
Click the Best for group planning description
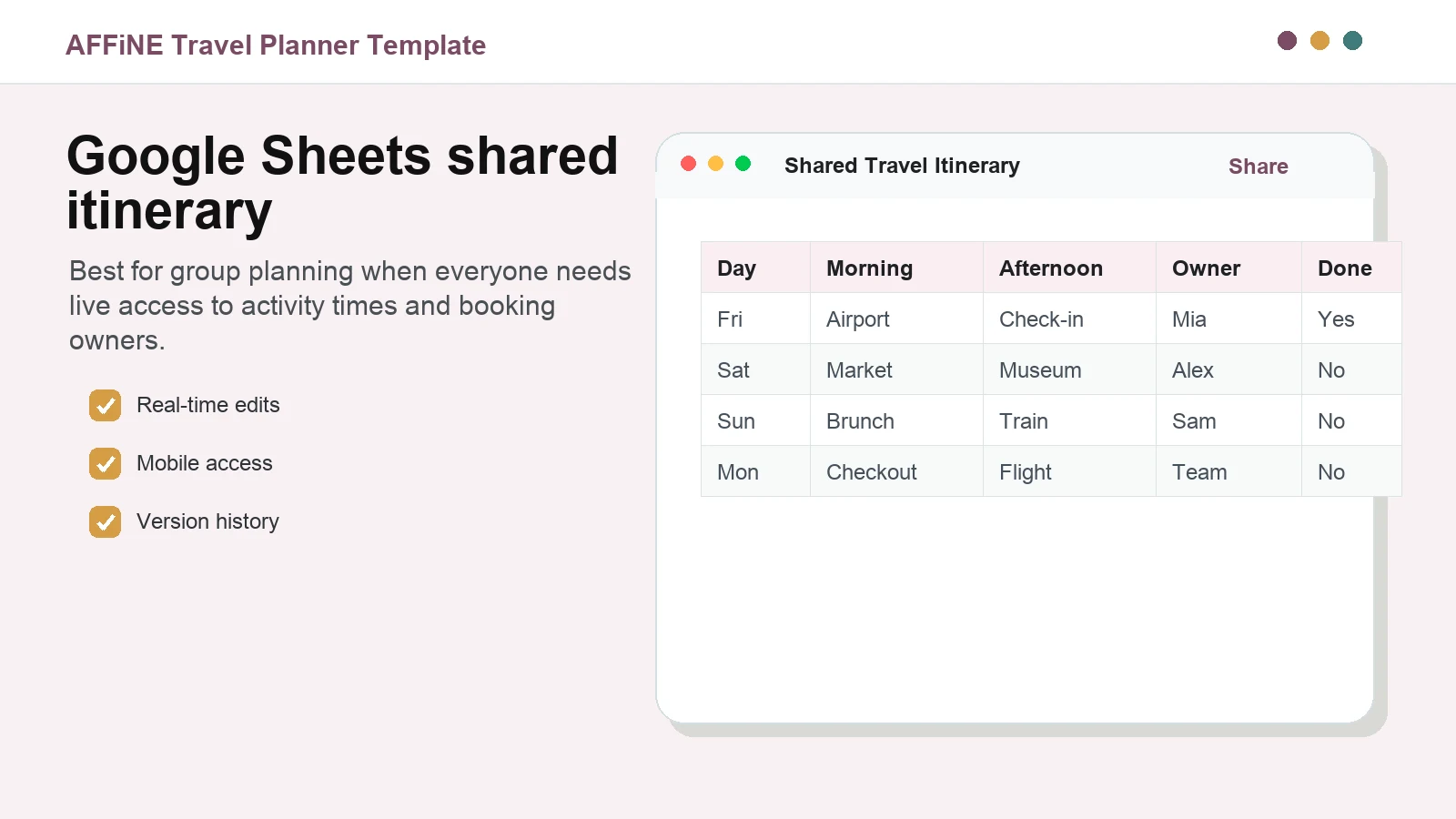350,306
